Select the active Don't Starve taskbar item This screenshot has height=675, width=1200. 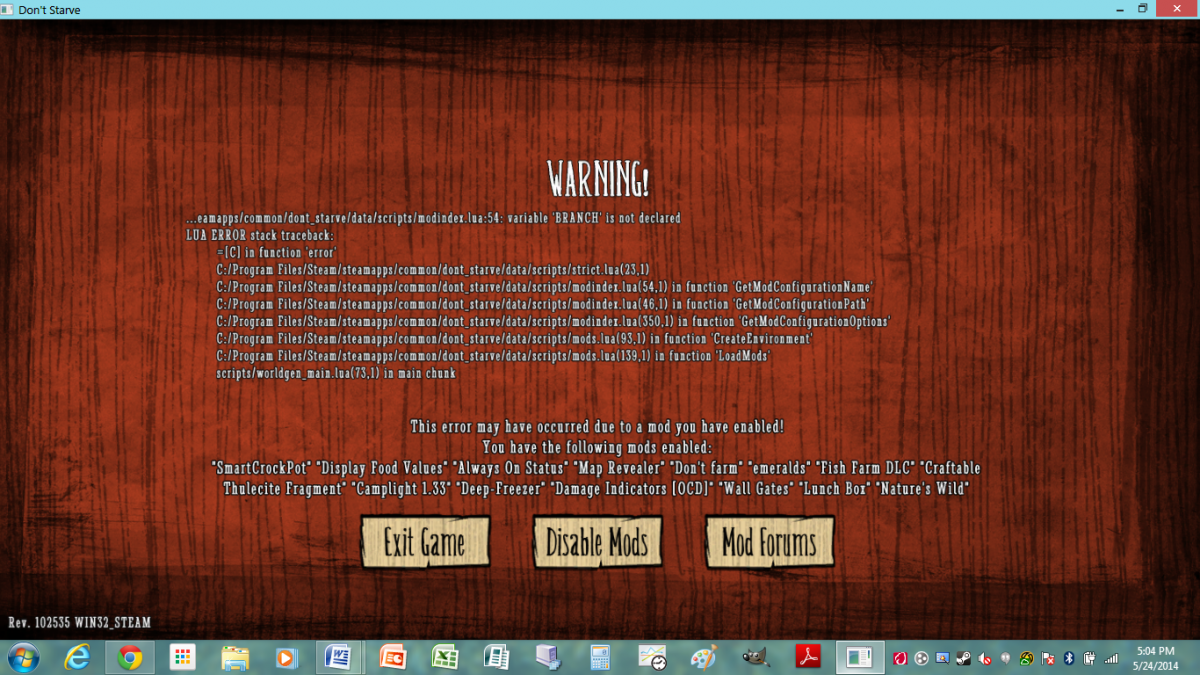[859, 658]
